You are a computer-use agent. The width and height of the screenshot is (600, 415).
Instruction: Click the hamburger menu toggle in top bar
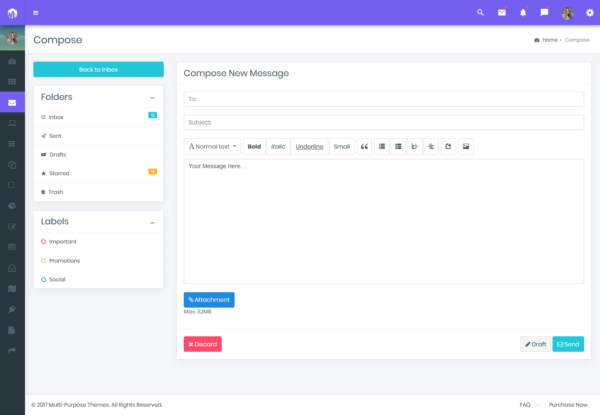tap(36, 13)
